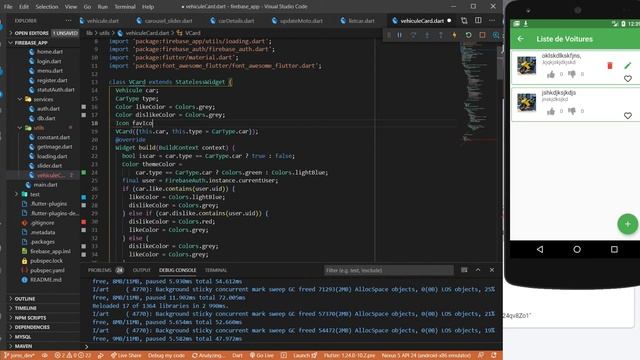
Task: Edit the first car with green pencil
Action: pos(628,65)
